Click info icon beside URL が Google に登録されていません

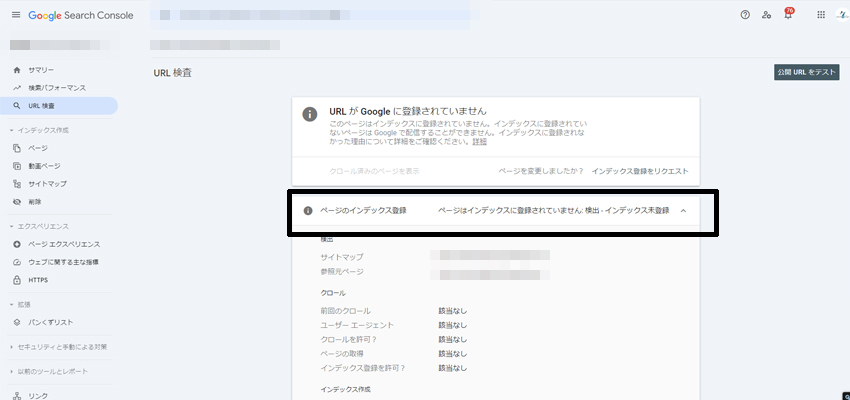(310, 114)
